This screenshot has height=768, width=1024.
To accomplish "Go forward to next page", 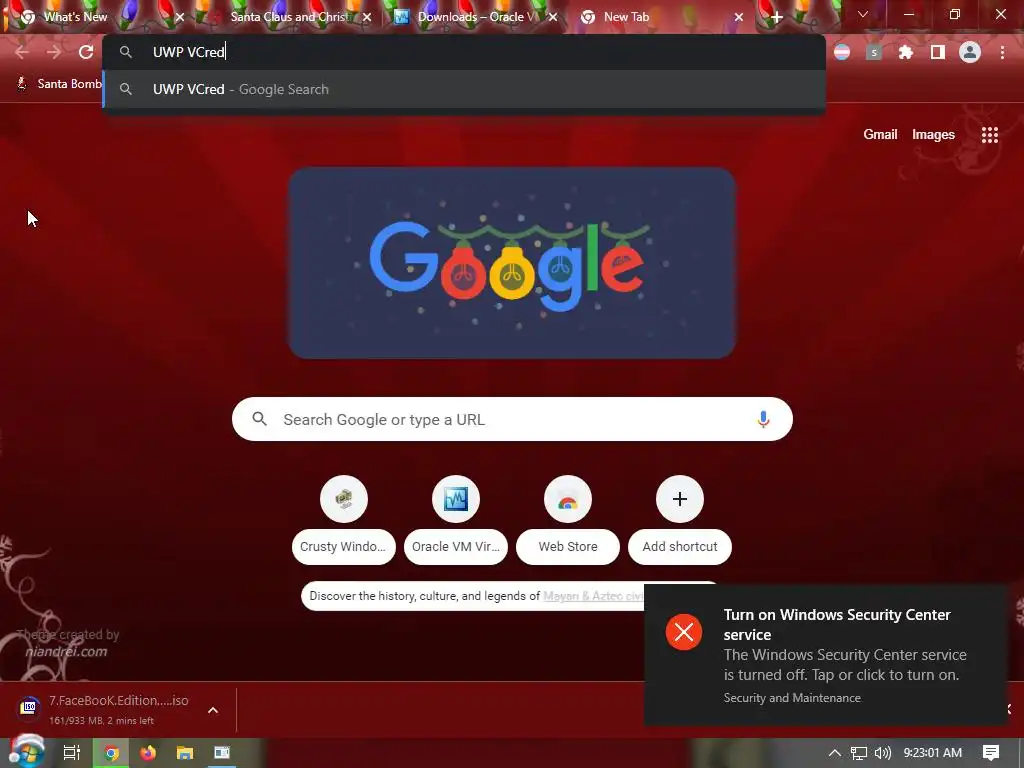I will coord(54,52).
